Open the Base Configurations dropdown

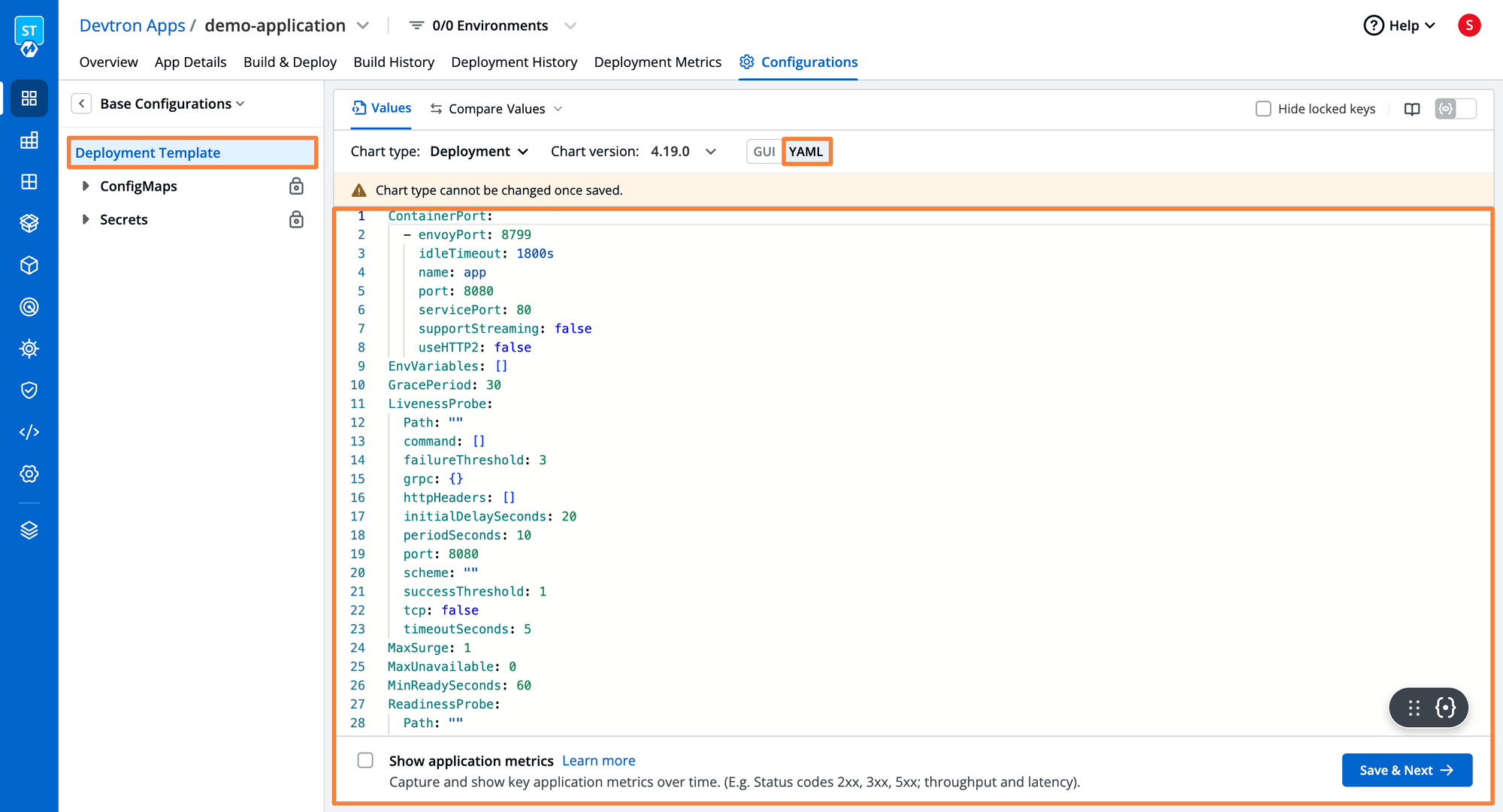coord(173,104)
